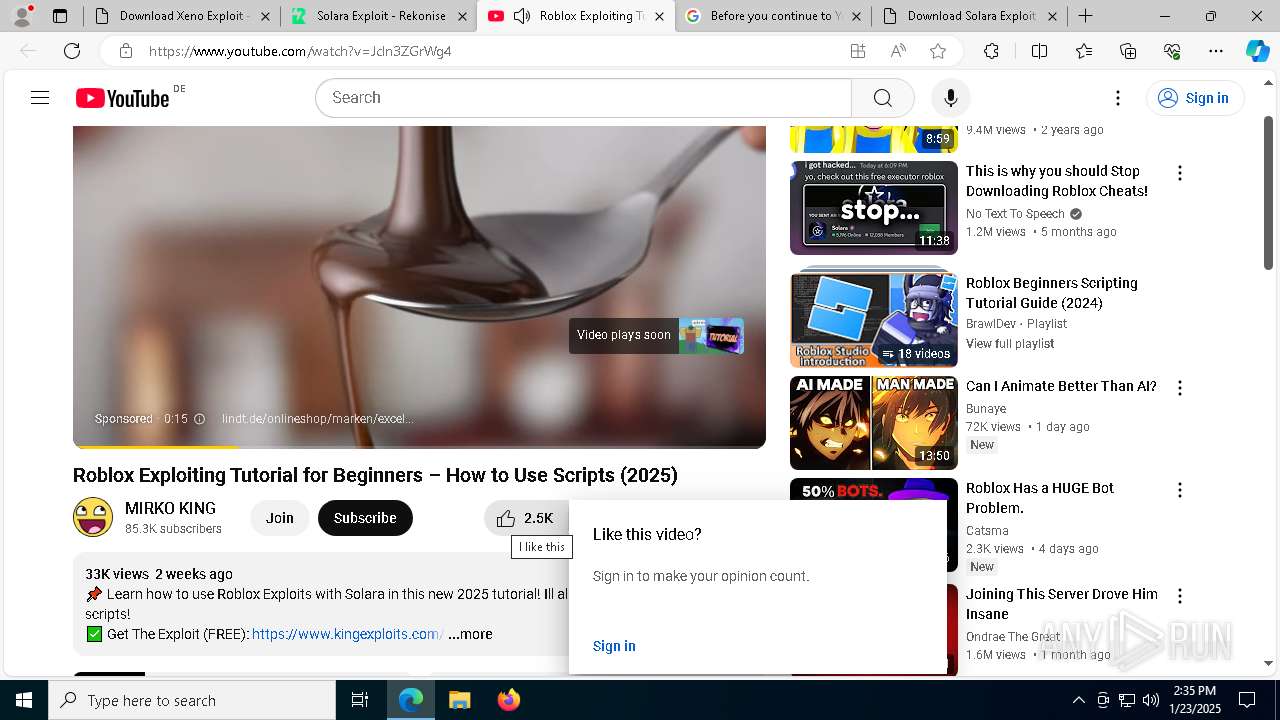Open Tab actions menu icon
Image resolution: width=1280 pixels, height=720 pixels.
[x=60, y=16]
